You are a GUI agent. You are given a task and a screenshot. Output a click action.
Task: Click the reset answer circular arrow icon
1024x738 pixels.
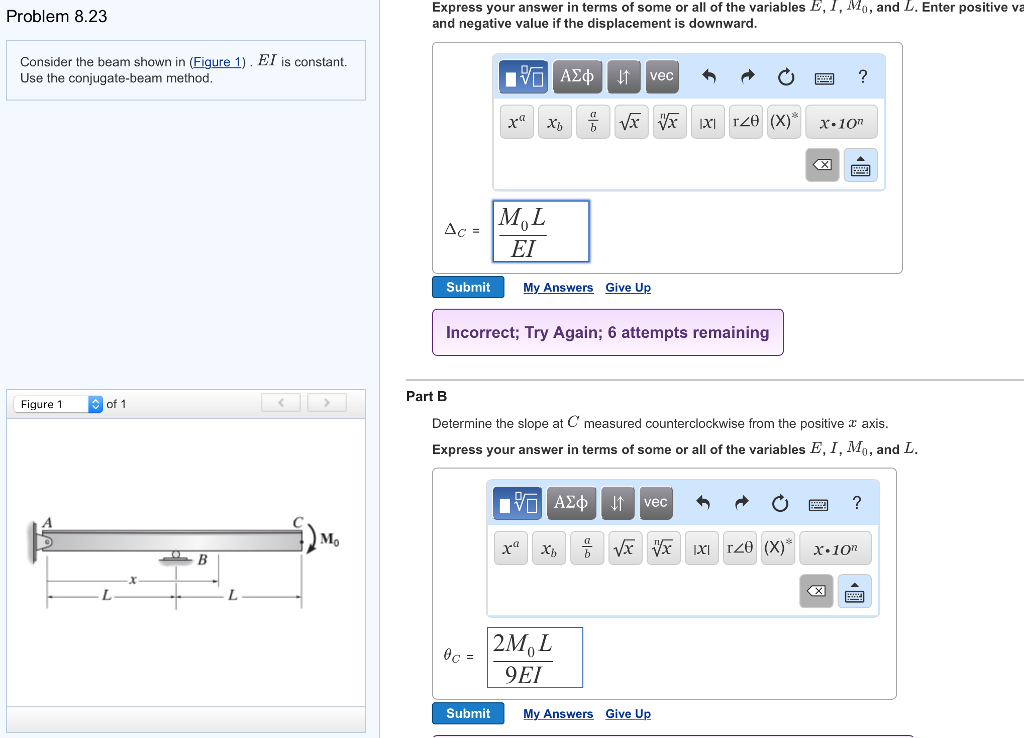pos(784,76)
